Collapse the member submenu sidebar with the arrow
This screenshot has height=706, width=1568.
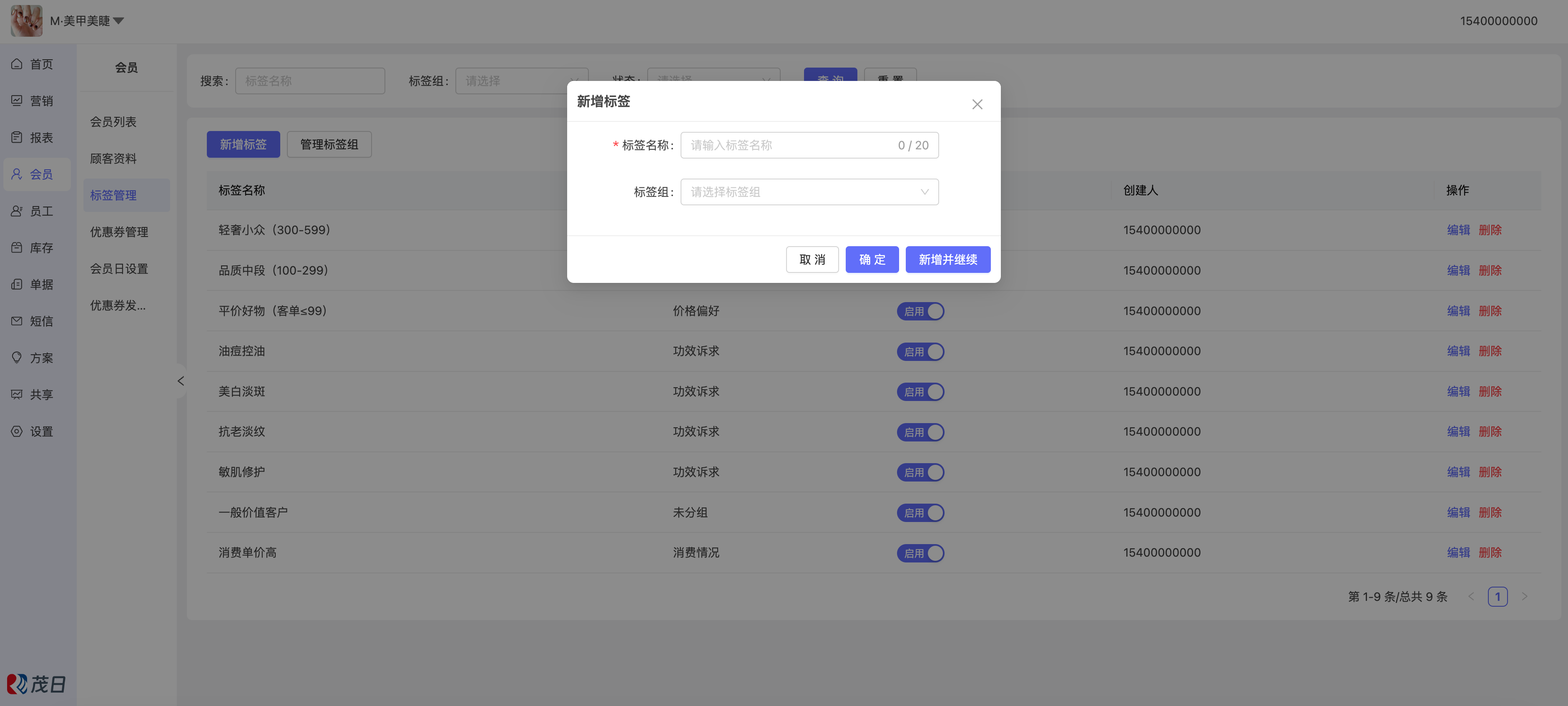[181, 381]
